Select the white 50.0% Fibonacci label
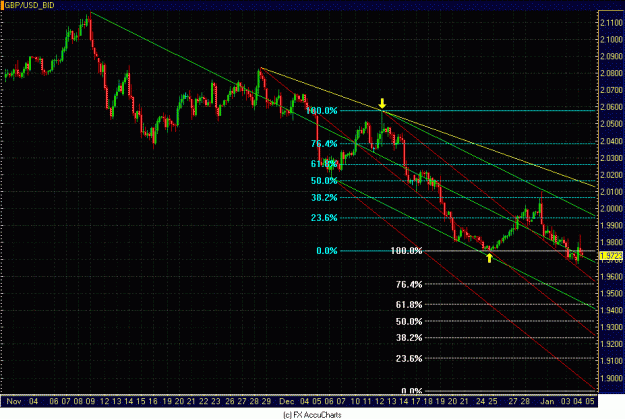This screenshot has height=419, width=625. (409, 321)
